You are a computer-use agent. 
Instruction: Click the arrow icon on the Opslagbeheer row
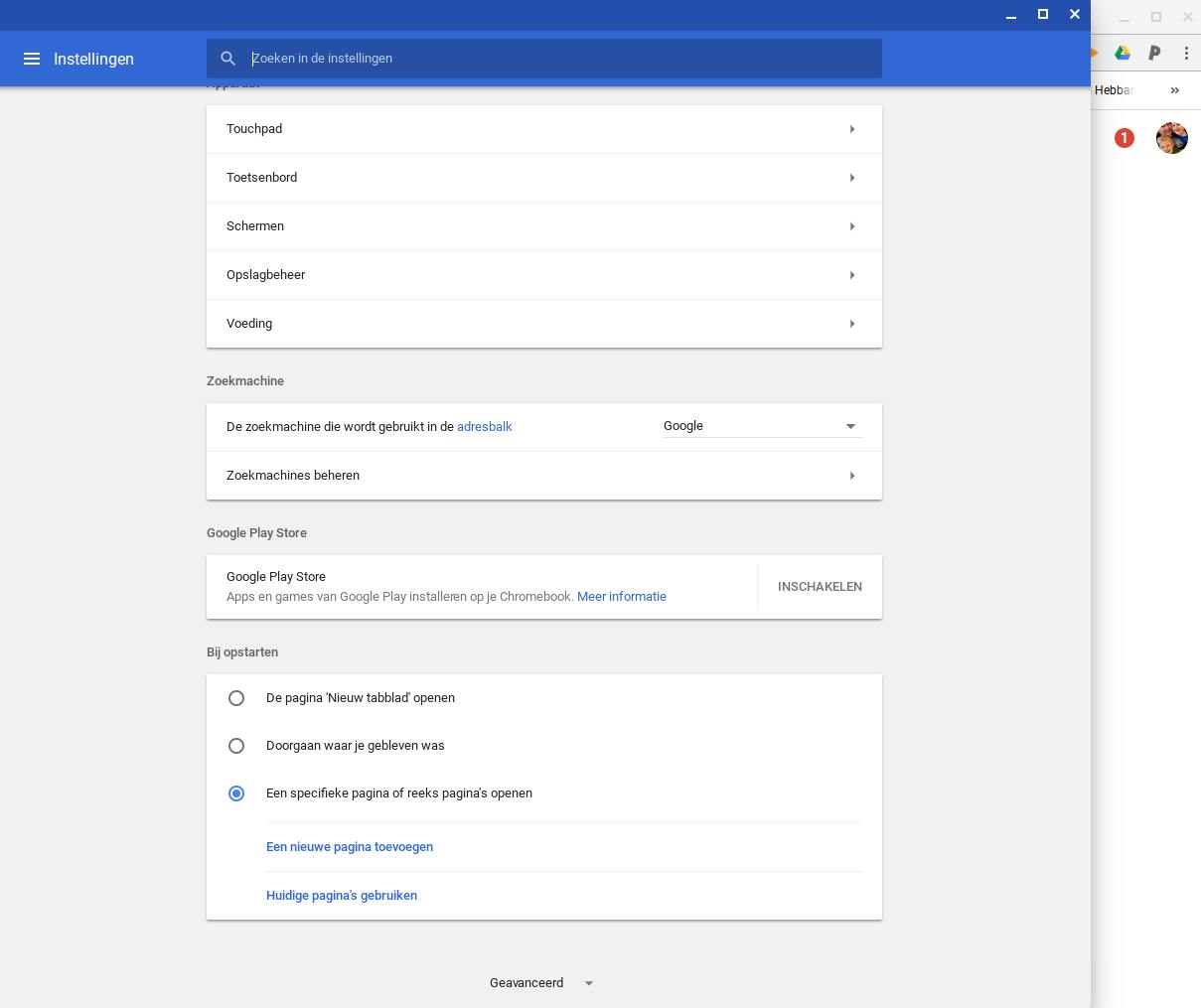pos(852,275)
